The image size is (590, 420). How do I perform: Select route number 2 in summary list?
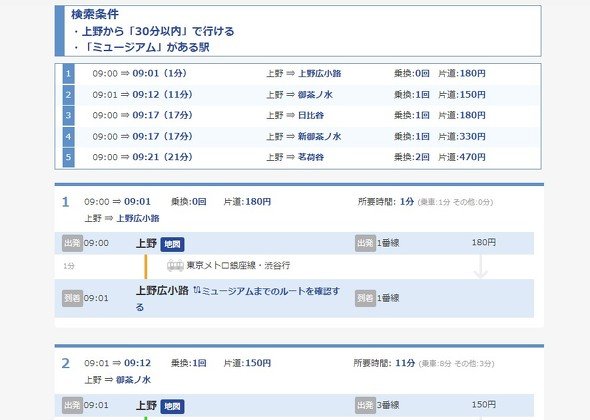pyautogui.click(x=68, y=94)
